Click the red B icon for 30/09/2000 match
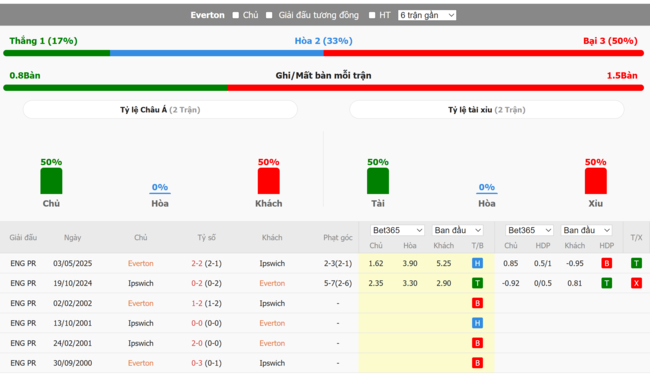650x379 pixels. (477, 363)
